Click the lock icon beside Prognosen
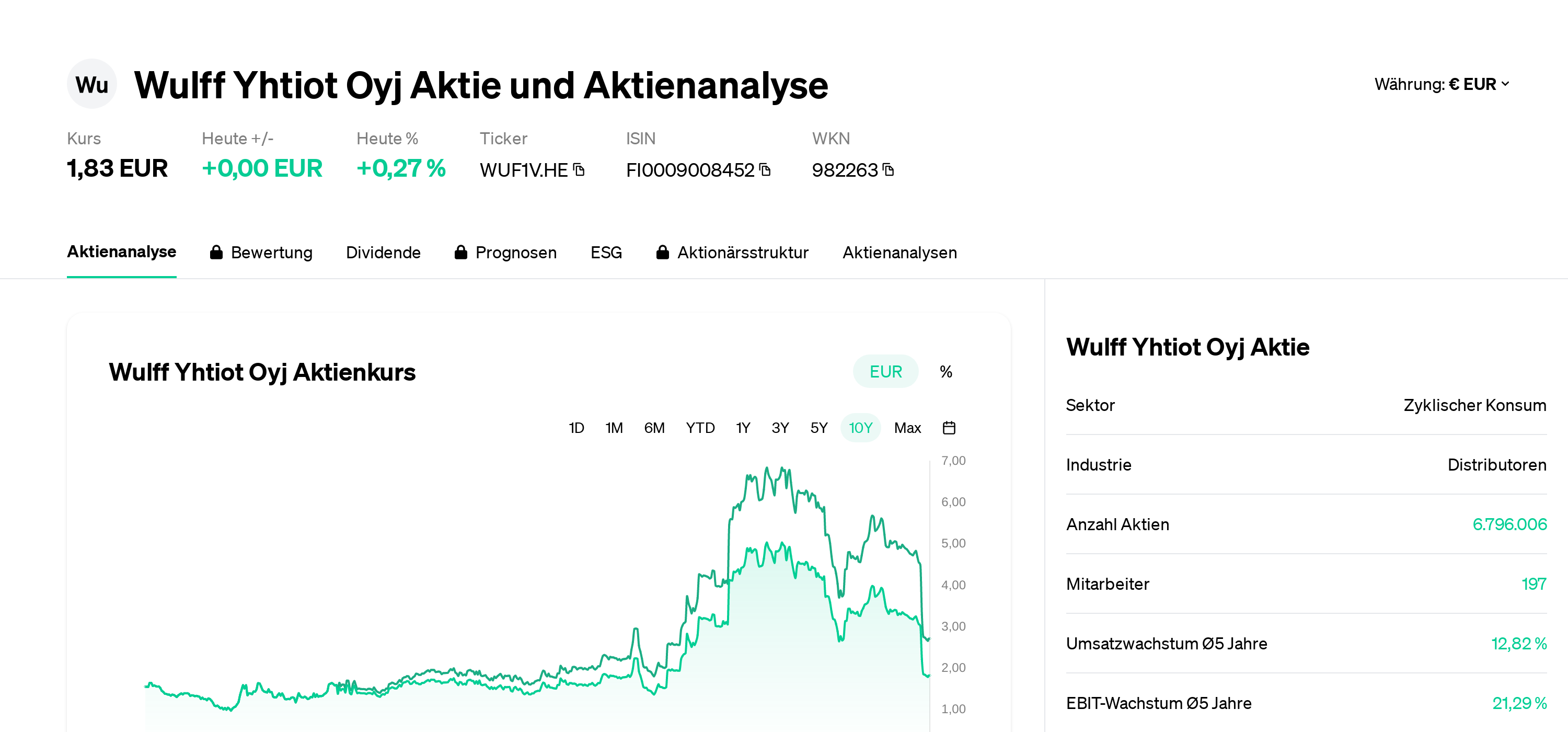This screenshot has height=732, width=1568. (461, 252)
